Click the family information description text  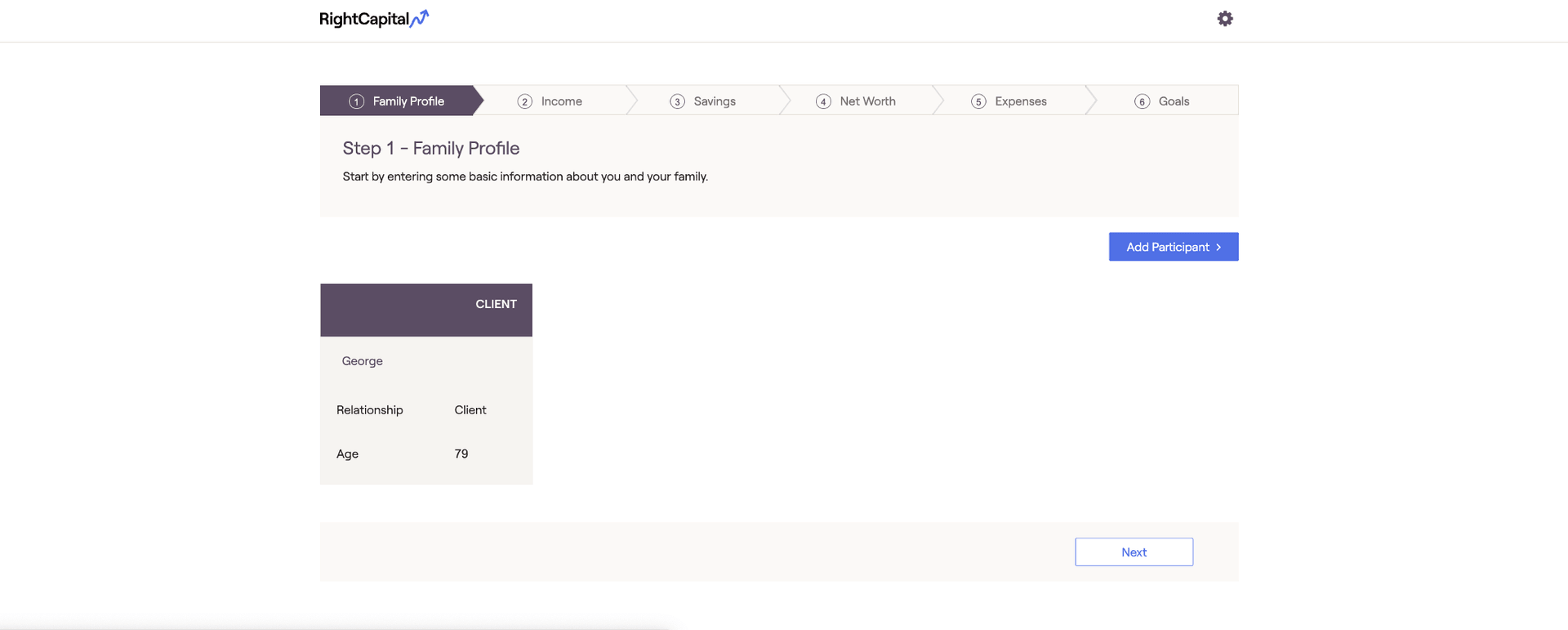[x=524, y=176]
